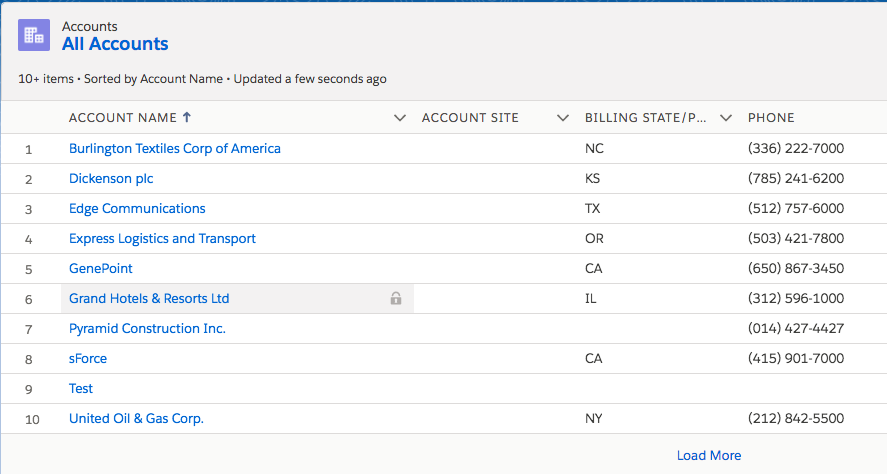Open Account Name column dropdown chevron

[x=400, y=118]
